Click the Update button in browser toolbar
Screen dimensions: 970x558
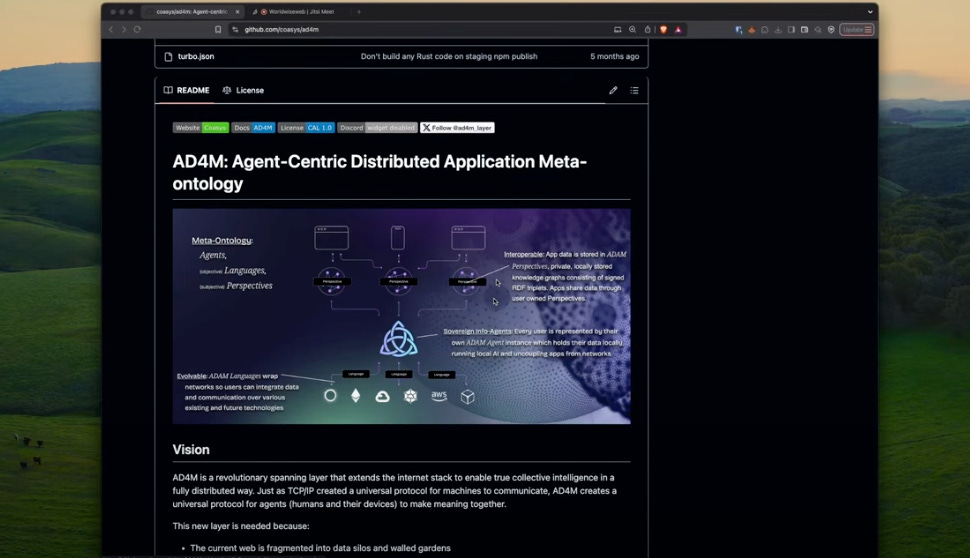(x=857, y=29)
